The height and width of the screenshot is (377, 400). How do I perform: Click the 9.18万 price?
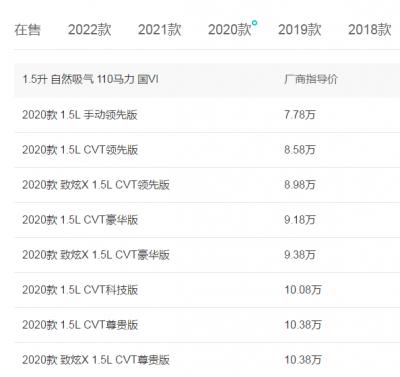300,220
